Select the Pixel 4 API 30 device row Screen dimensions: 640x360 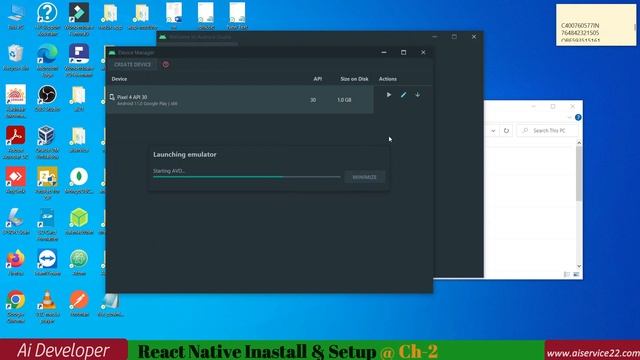click(240, 100)
